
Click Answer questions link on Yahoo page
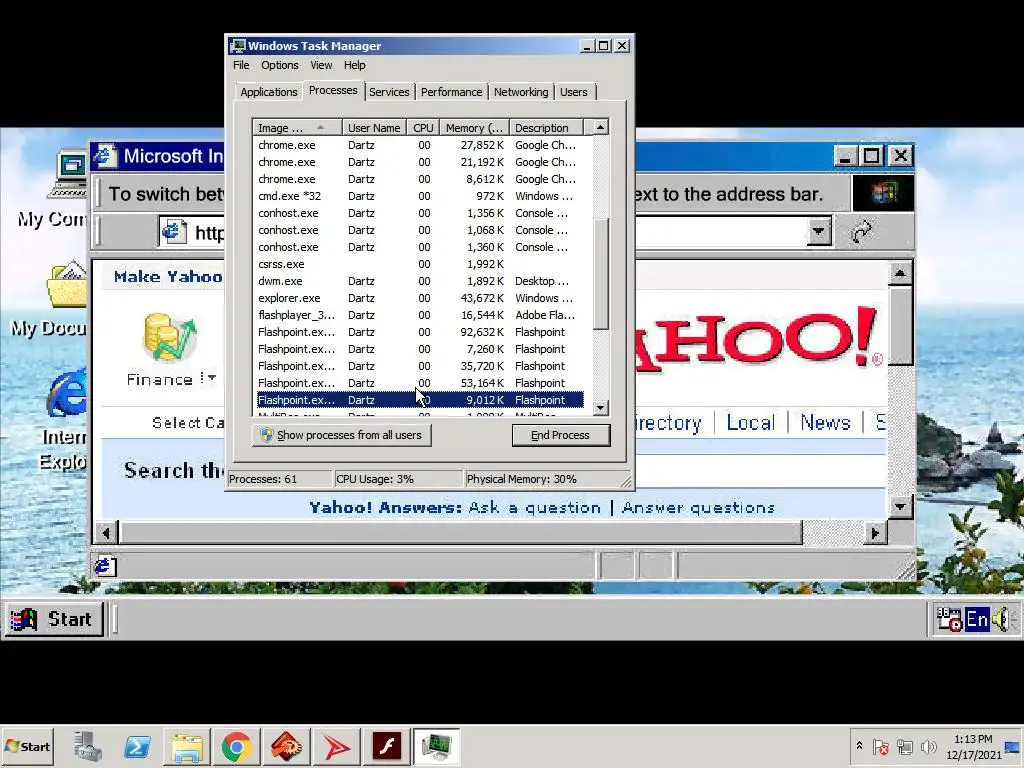698,507
